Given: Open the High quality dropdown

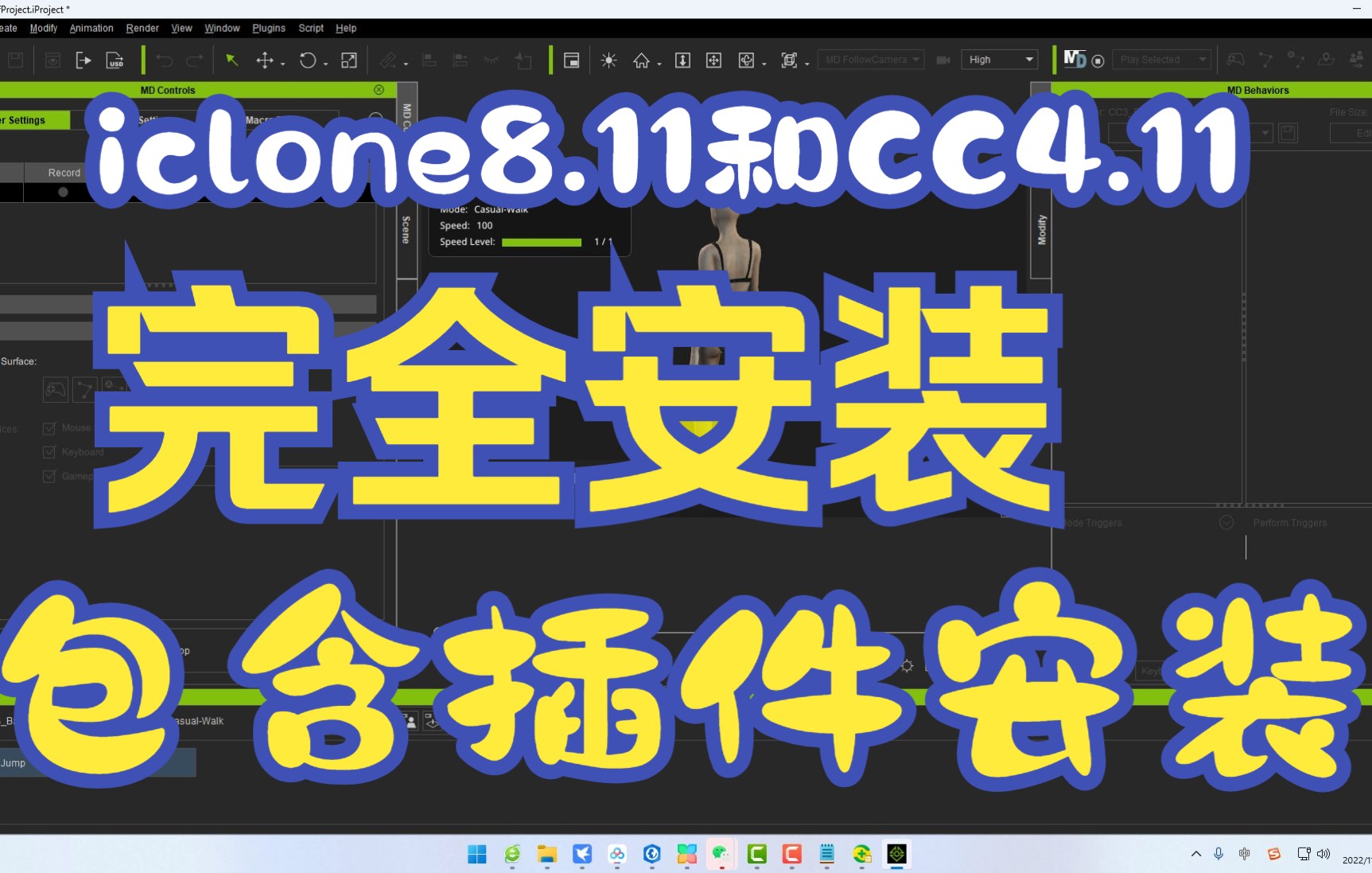Looking at the screenshot, I should coord(999,59).
